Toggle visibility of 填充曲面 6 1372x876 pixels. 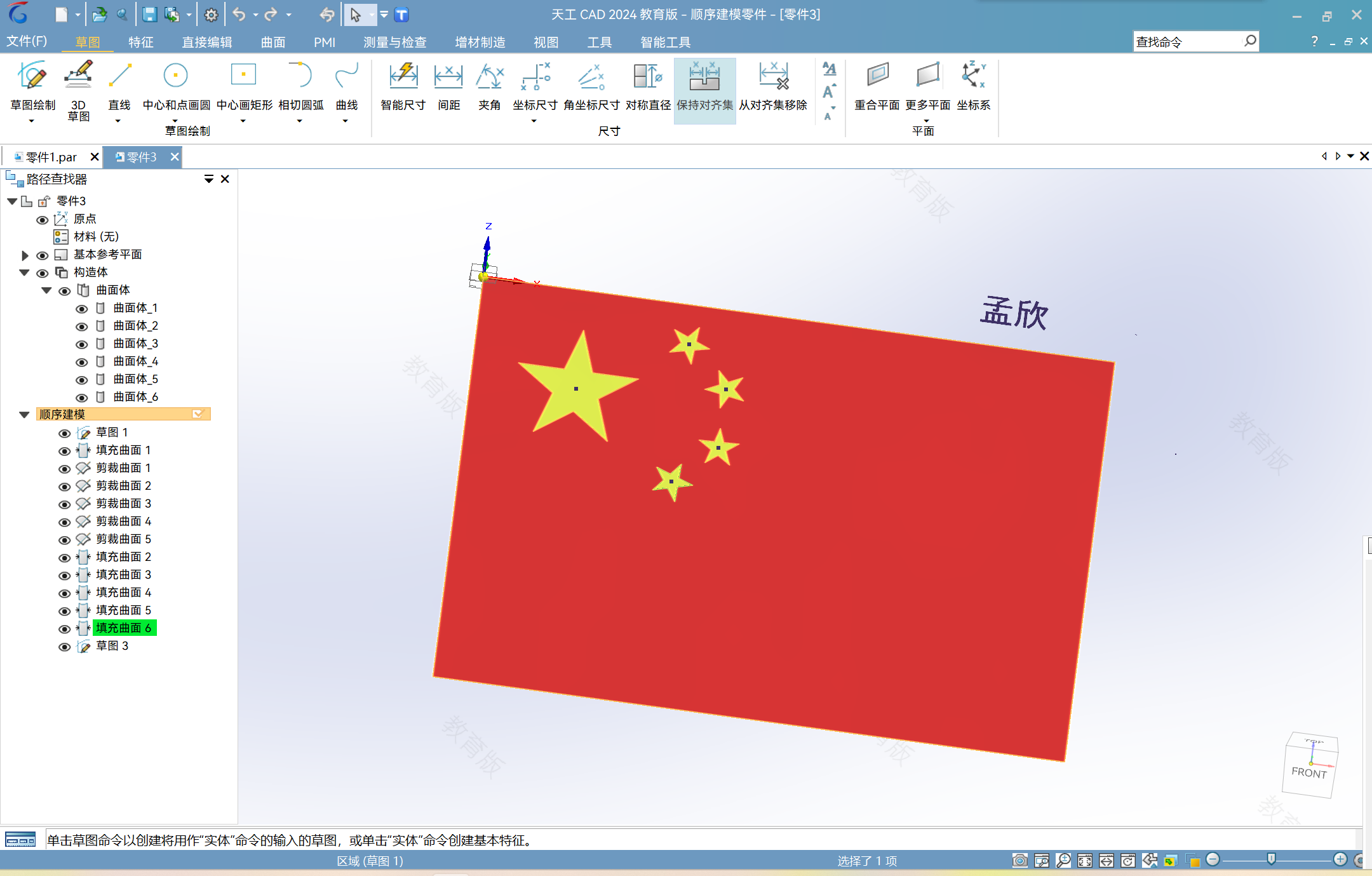tap(64, 629)
